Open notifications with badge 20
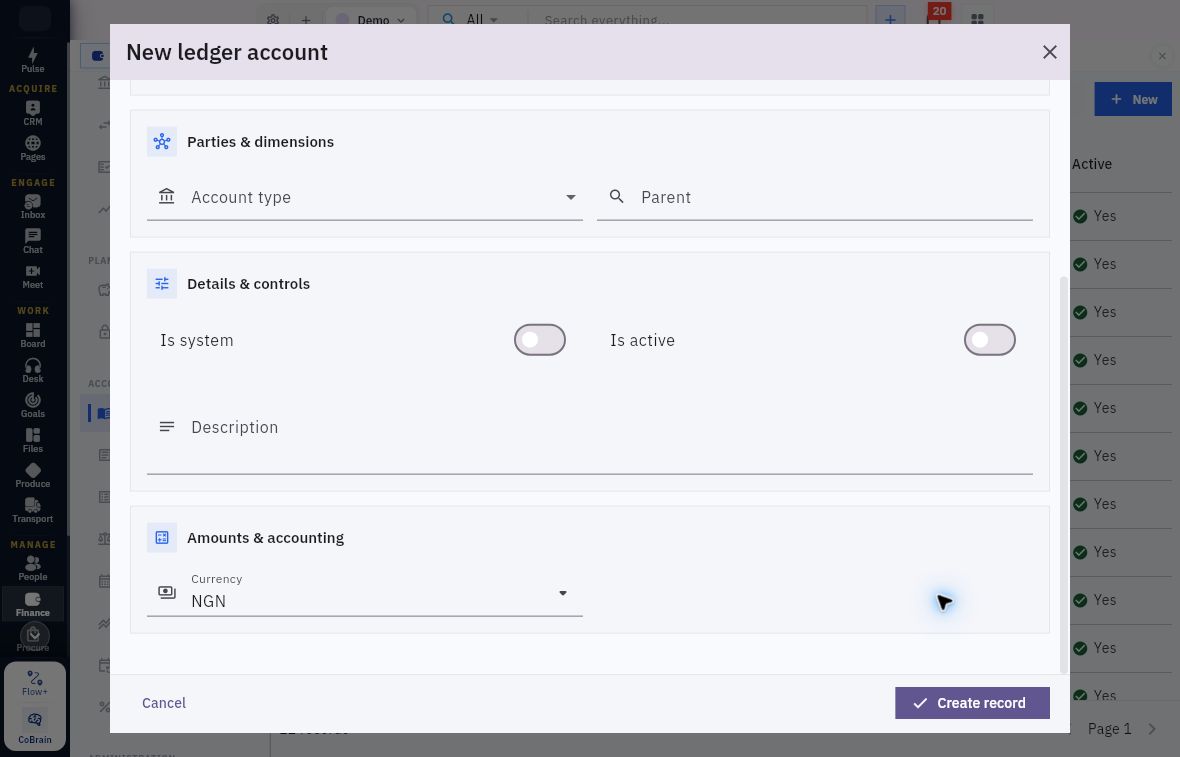This screenshot has height=757, width=1180. pyautogui.click(x=935, y=17)
